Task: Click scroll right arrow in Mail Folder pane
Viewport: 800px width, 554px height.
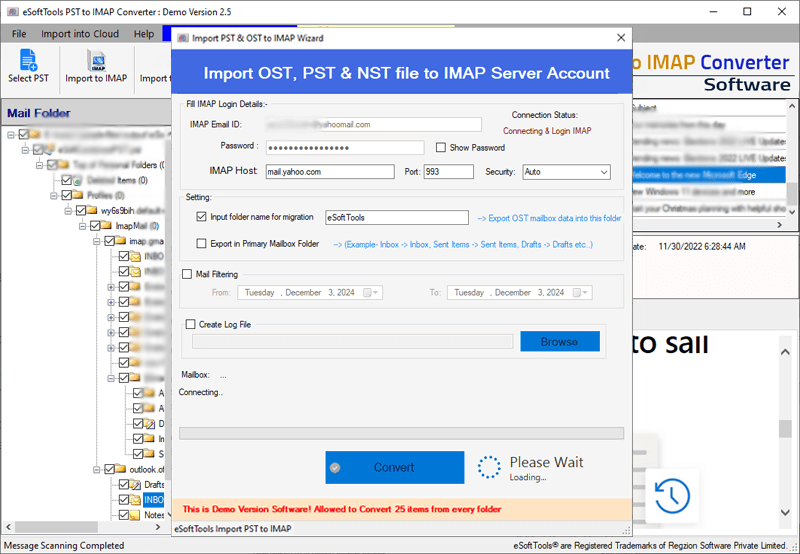Action: click(158, 526)
